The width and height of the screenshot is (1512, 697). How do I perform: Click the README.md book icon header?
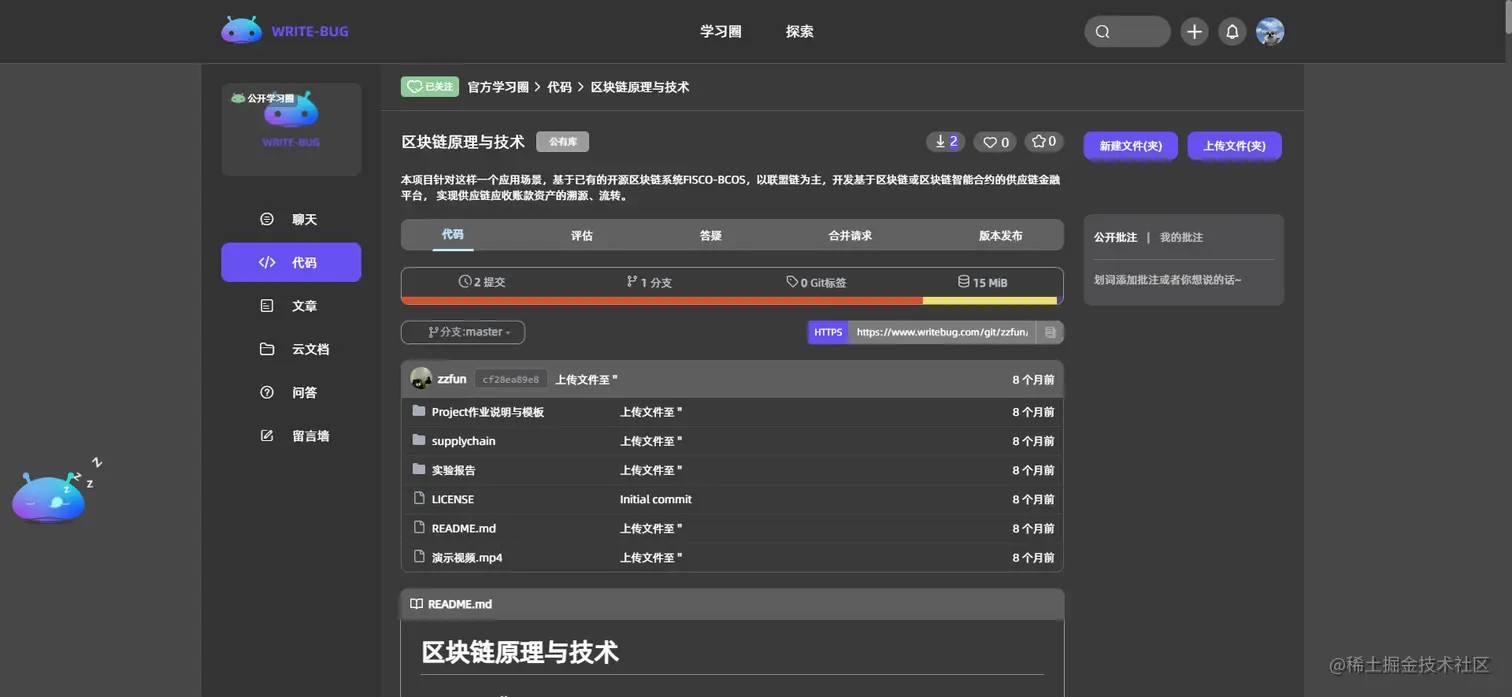coord(416,604)
